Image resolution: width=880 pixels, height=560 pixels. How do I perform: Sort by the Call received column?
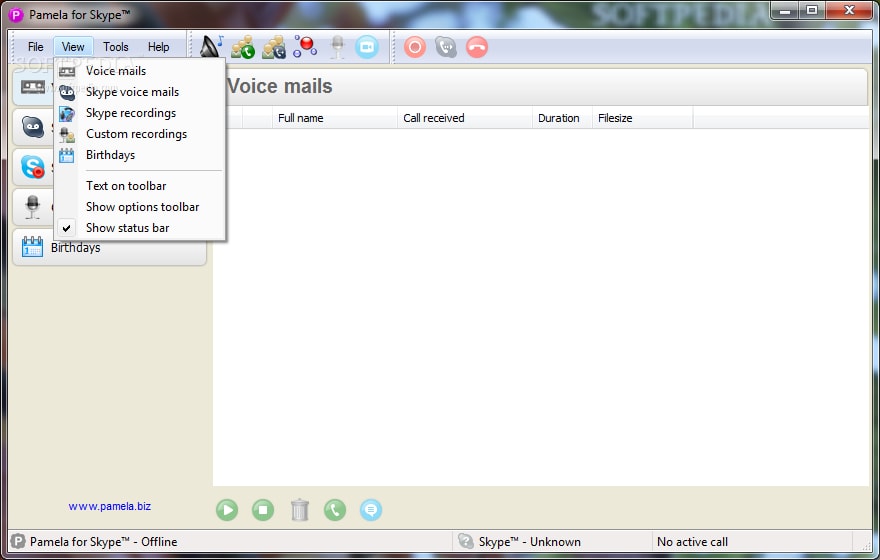pyautogui.click(x=465, y=118)
